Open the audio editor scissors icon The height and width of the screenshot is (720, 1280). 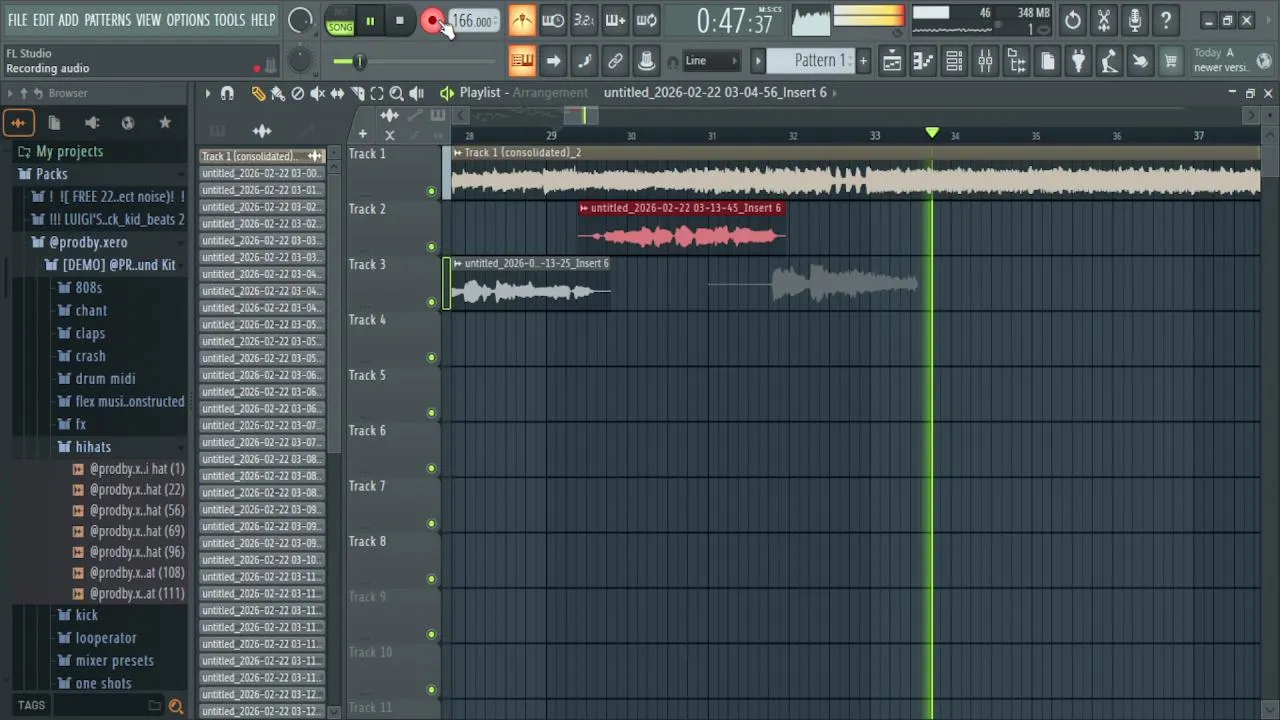(1104, 20)
